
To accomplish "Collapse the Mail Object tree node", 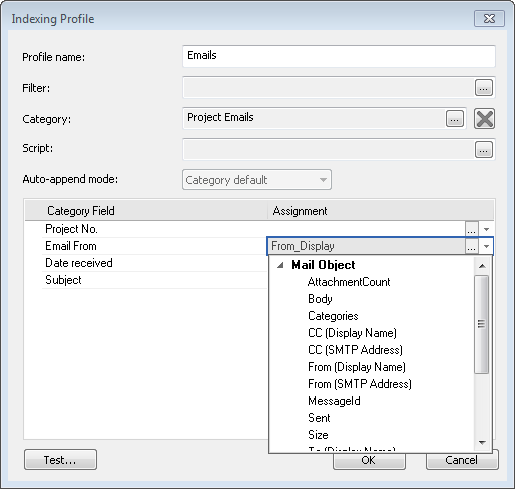I will tap(280, 265).
